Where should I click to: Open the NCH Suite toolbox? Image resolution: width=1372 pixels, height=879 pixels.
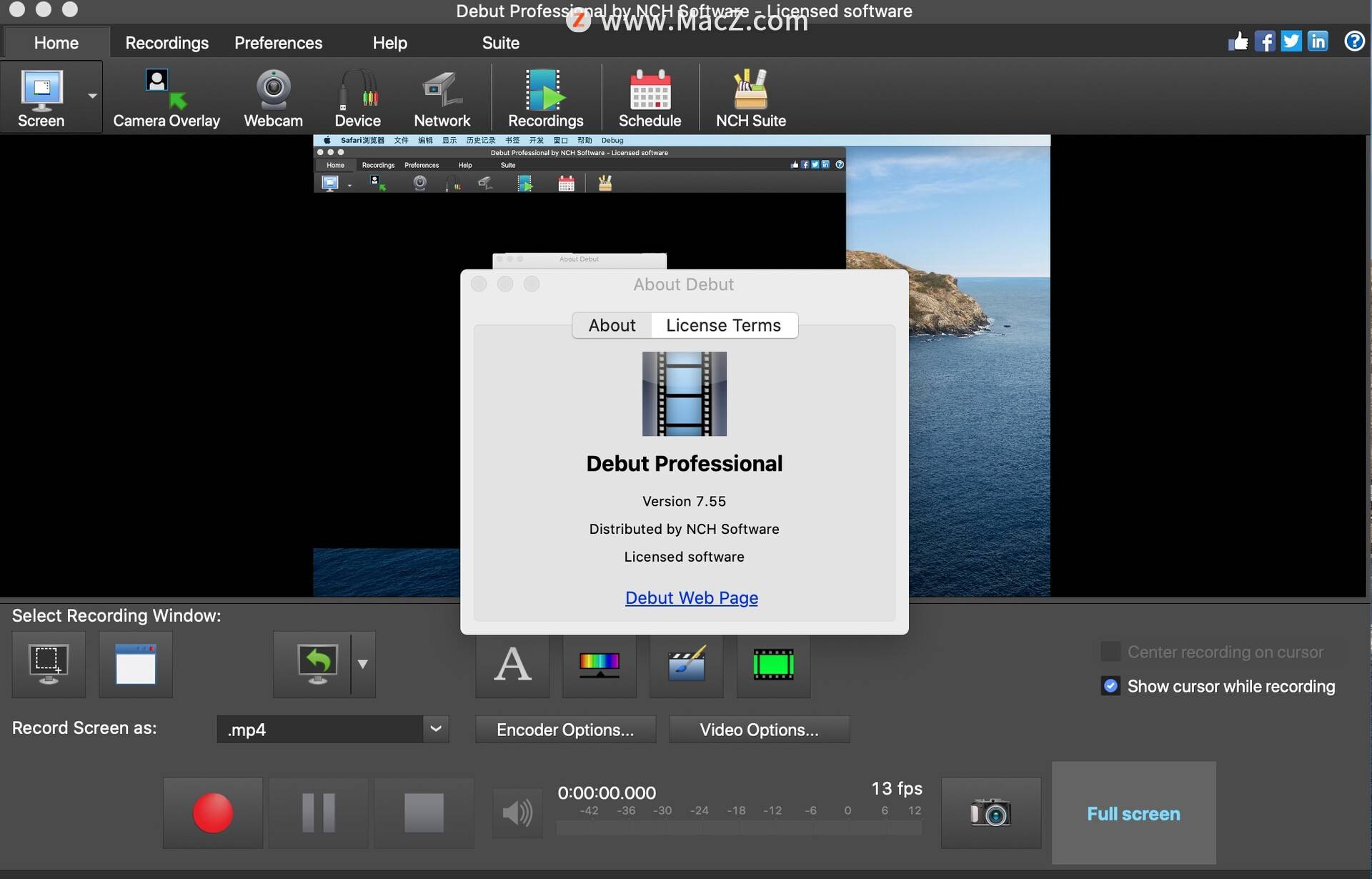[x=750, y=97]
